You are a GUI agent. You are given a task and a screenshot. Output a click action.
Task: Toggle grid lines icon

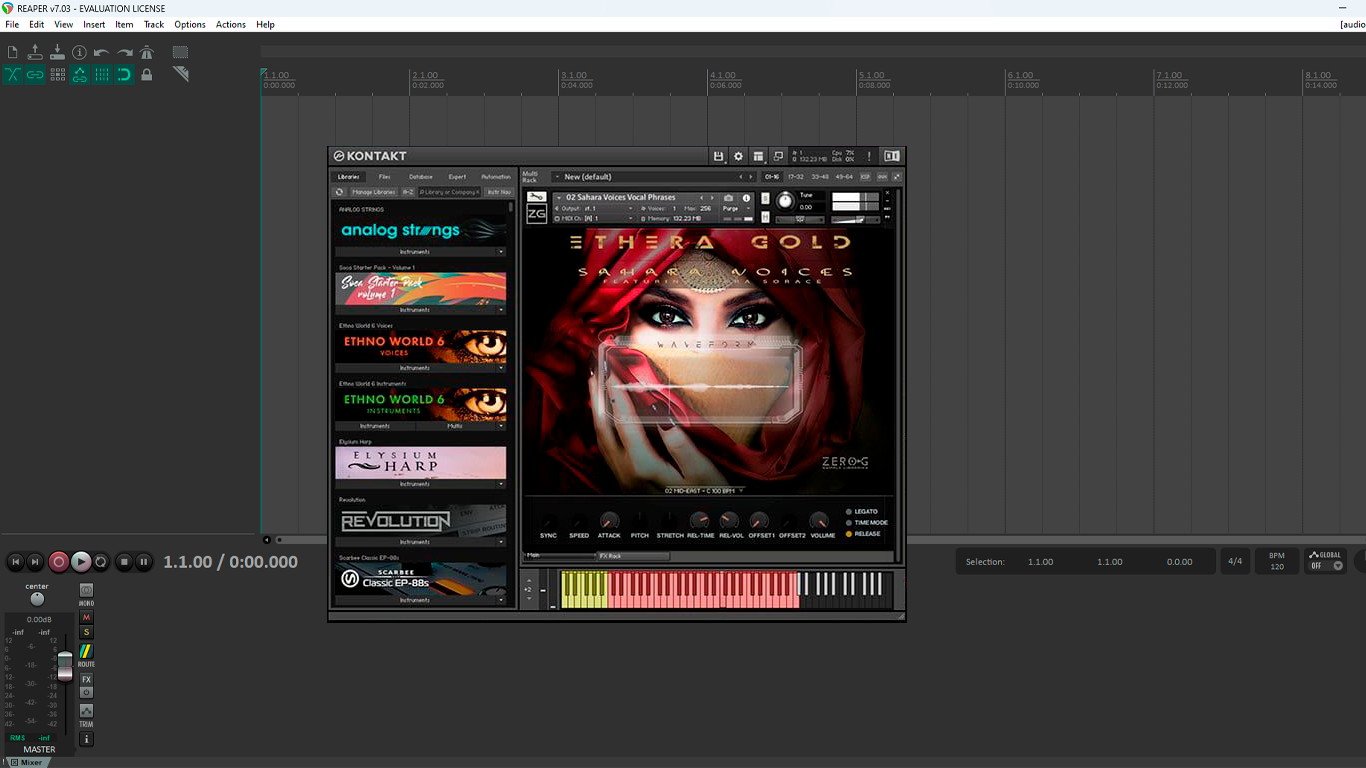coord(102,74)
